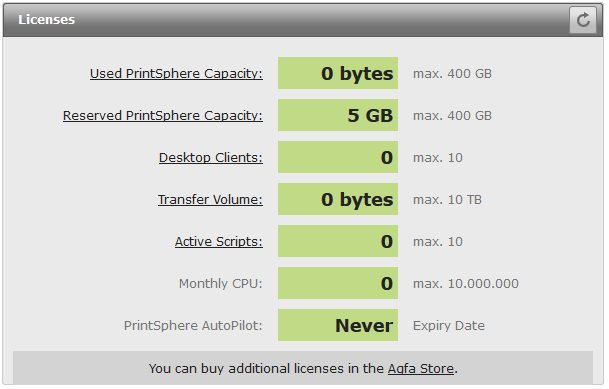The image size is (609, 389).
Task: Click the 5 GB reserved capacity value
Action: click(x=338, y=115)
